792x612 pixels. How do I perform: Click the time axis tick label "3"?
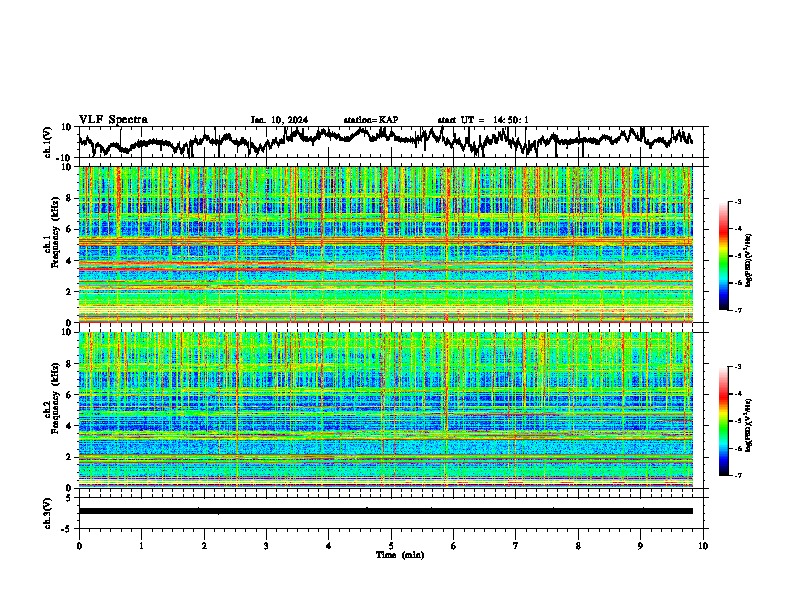[x=266, y=546]
